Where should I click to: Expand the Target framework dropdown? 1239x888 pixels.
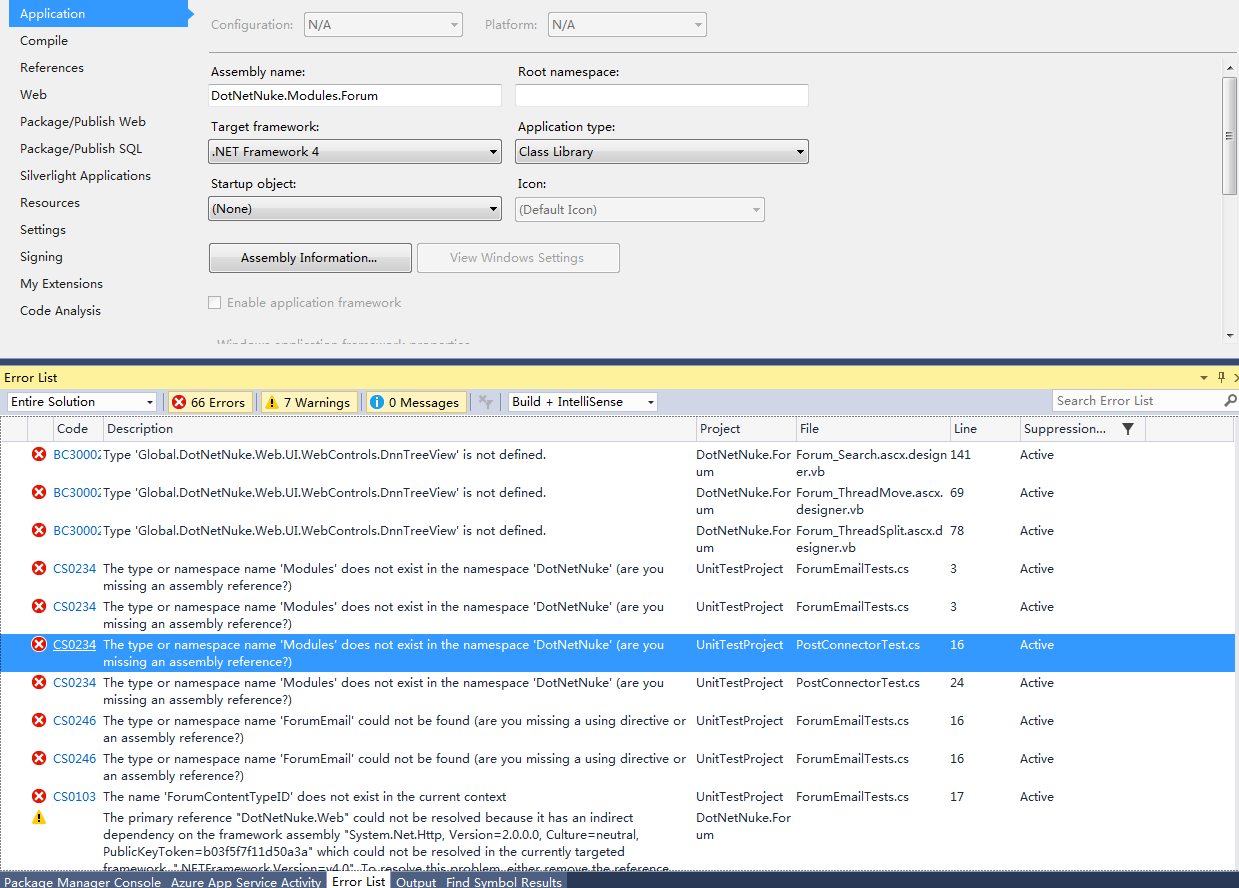pyautogui.click(x=355, y=152)
